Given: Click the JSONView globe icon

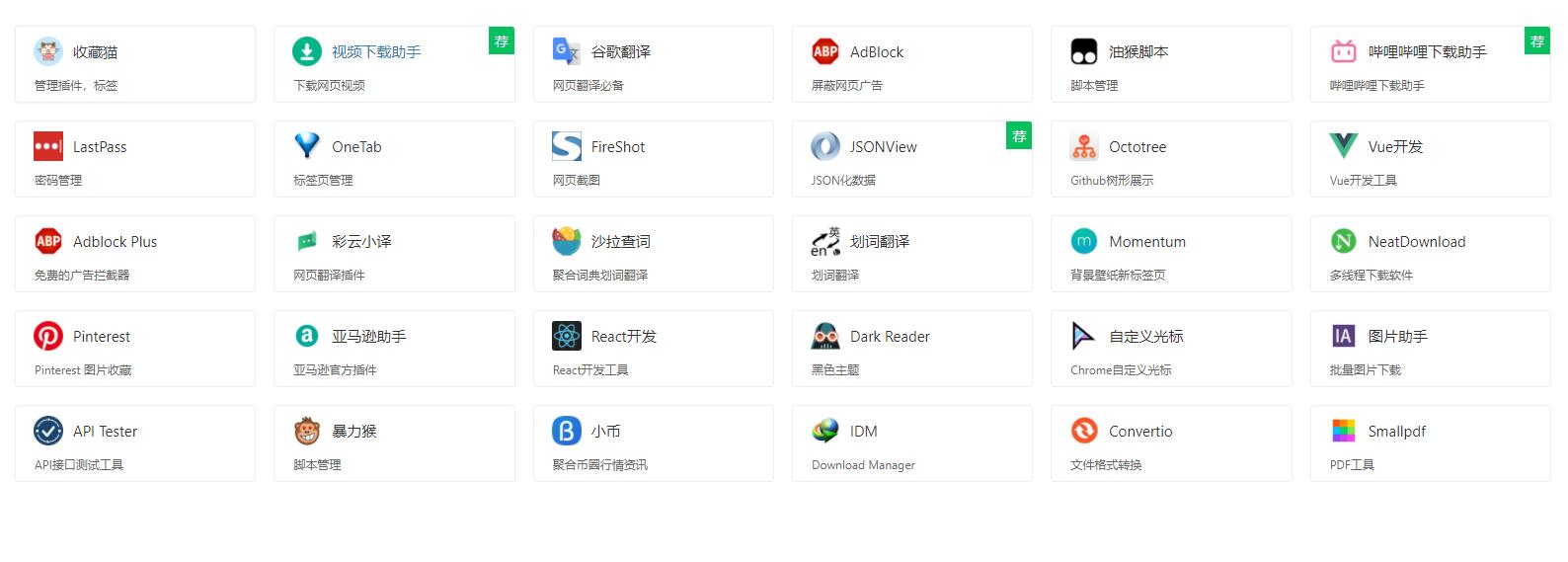Looking at the screenshot, I should pyautogui.click(x=825, y=146).
